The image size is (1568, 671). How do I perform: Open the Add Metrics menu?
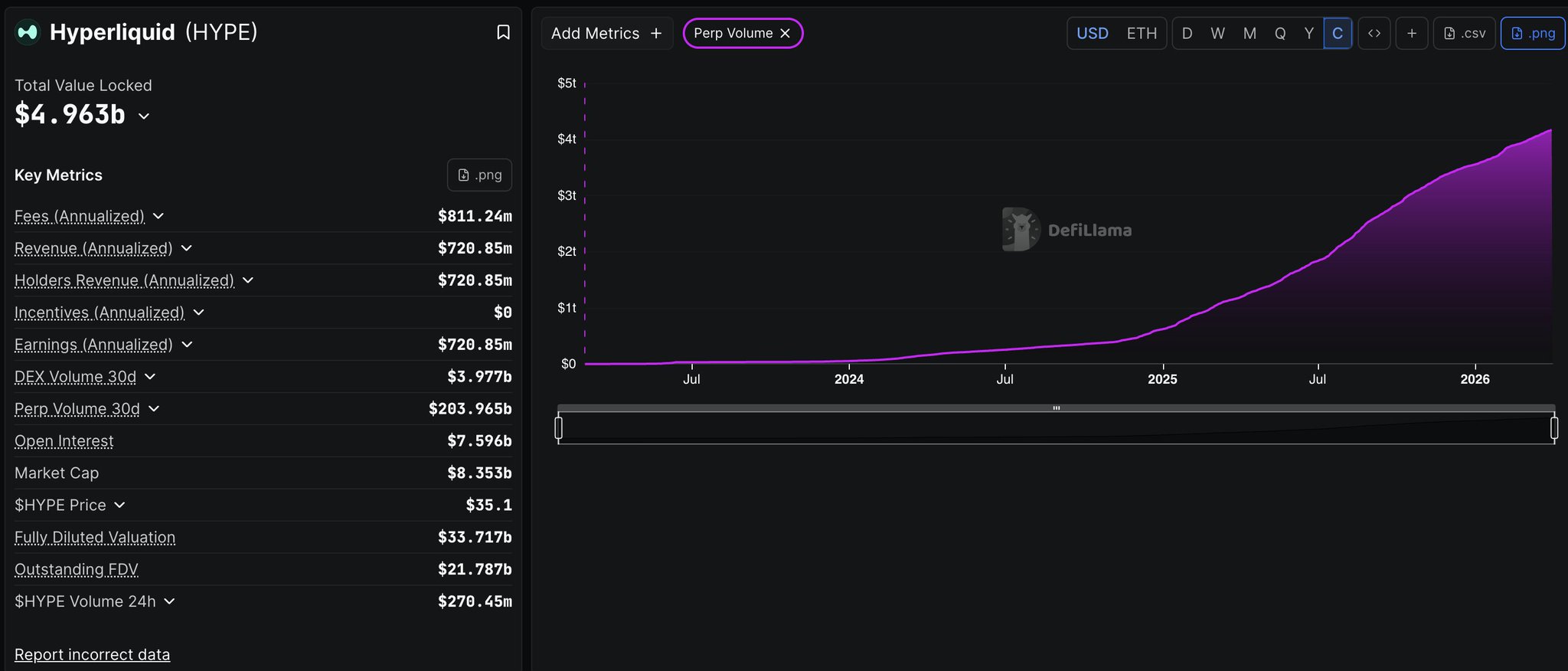click(x=606, y=34)
